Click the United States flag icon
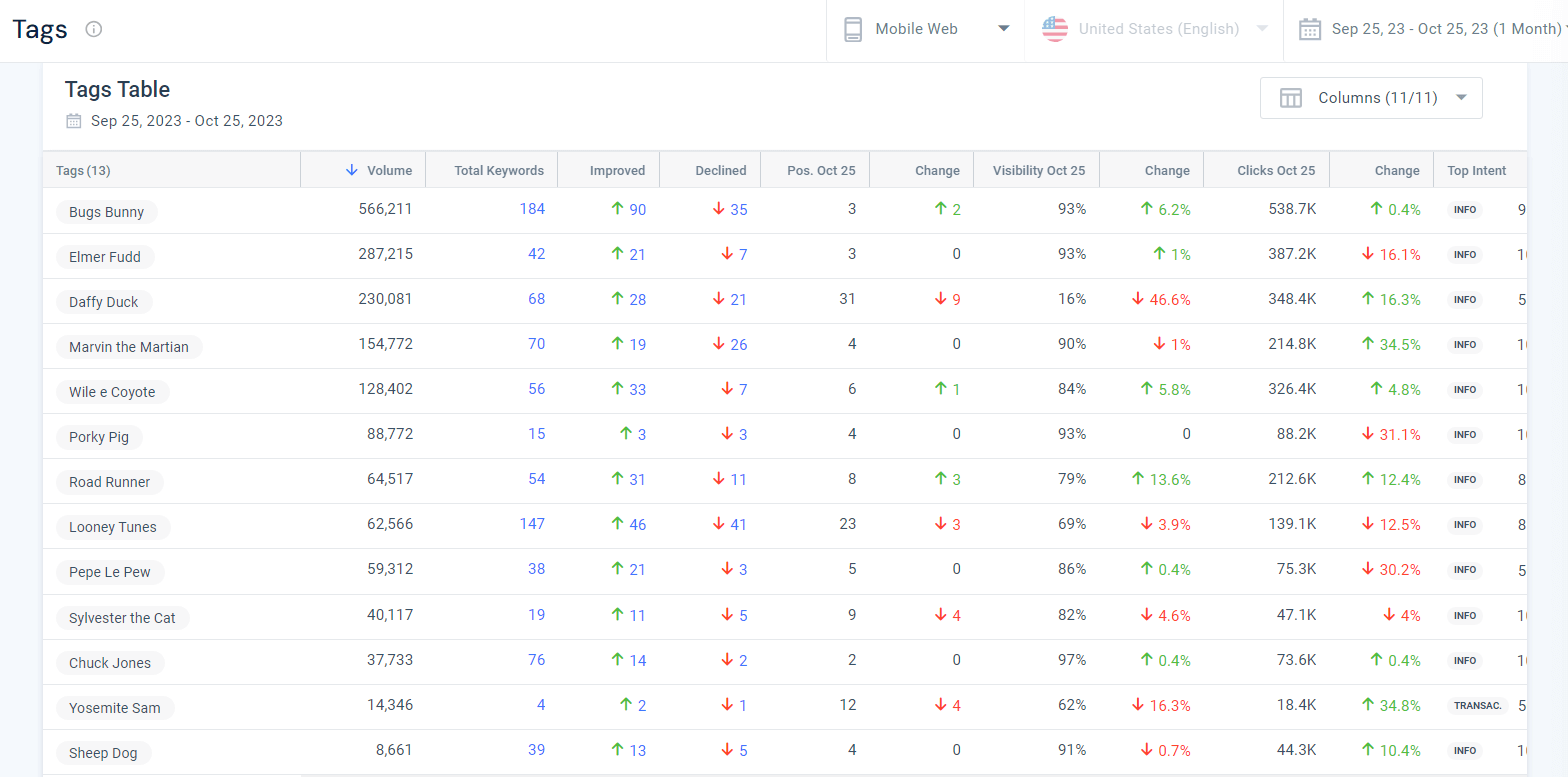 click(x=1055, y=29)
